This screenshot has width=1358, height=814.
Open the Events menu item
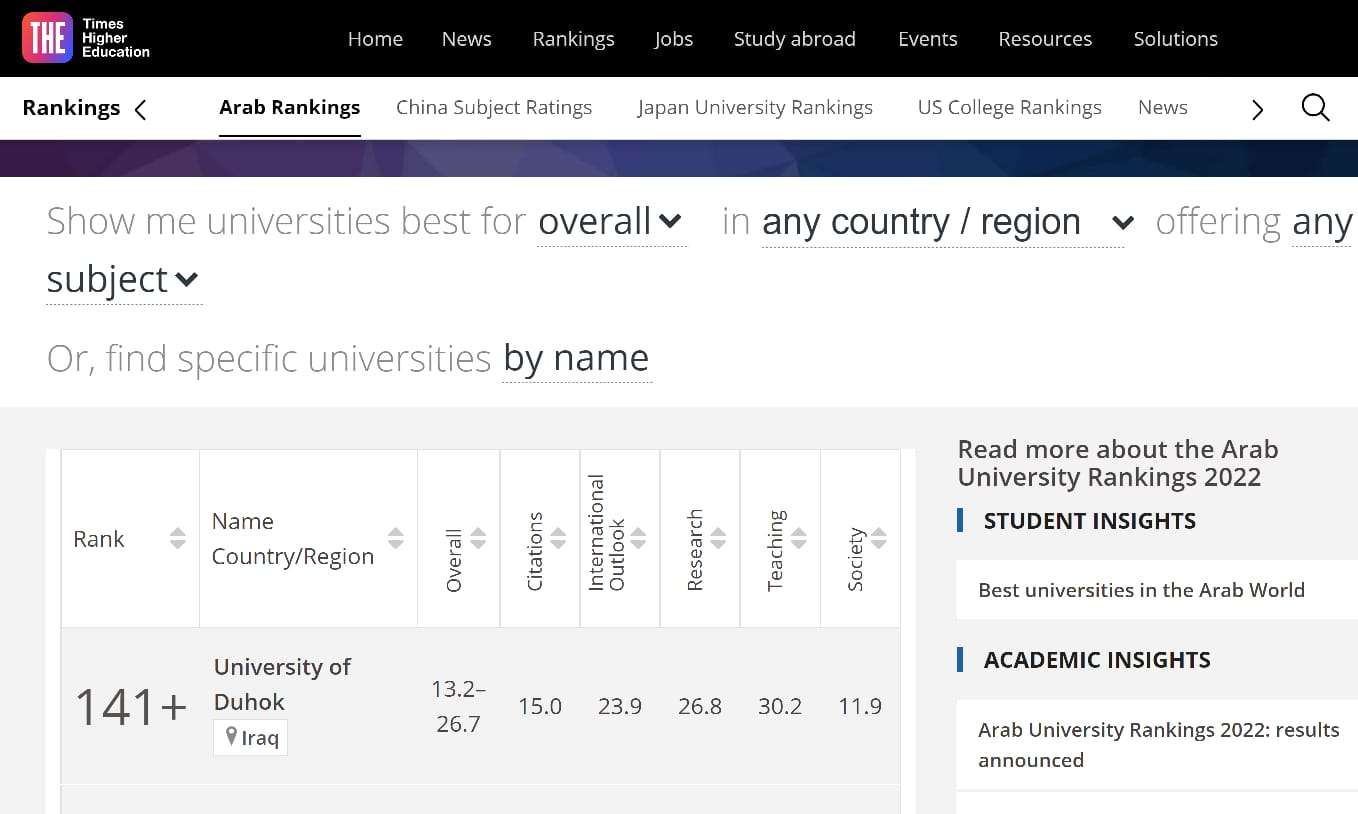pos(928,39)
